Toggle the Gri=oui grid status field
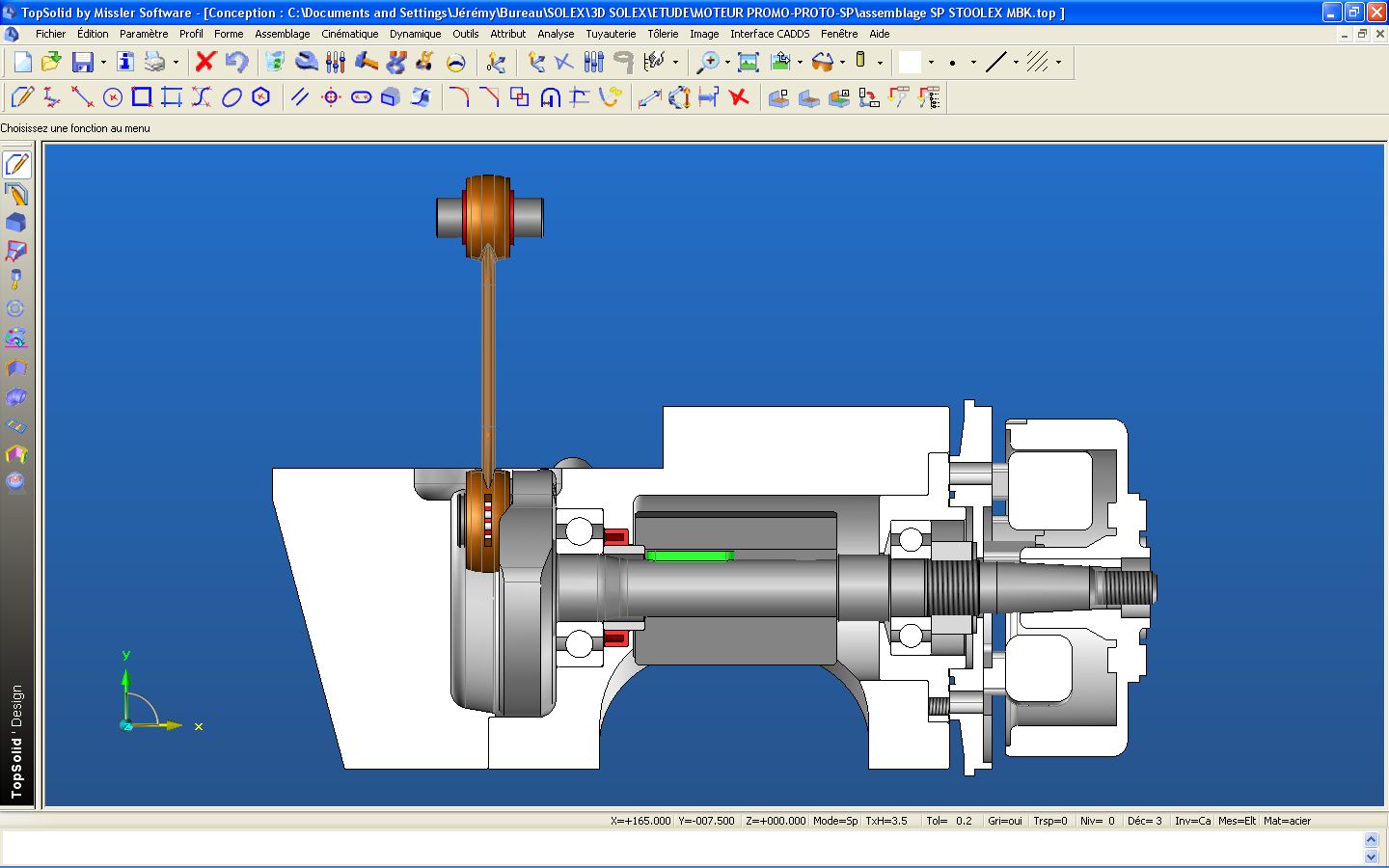The width and height of the screenshot is (1389, 868). point(1004,821)
